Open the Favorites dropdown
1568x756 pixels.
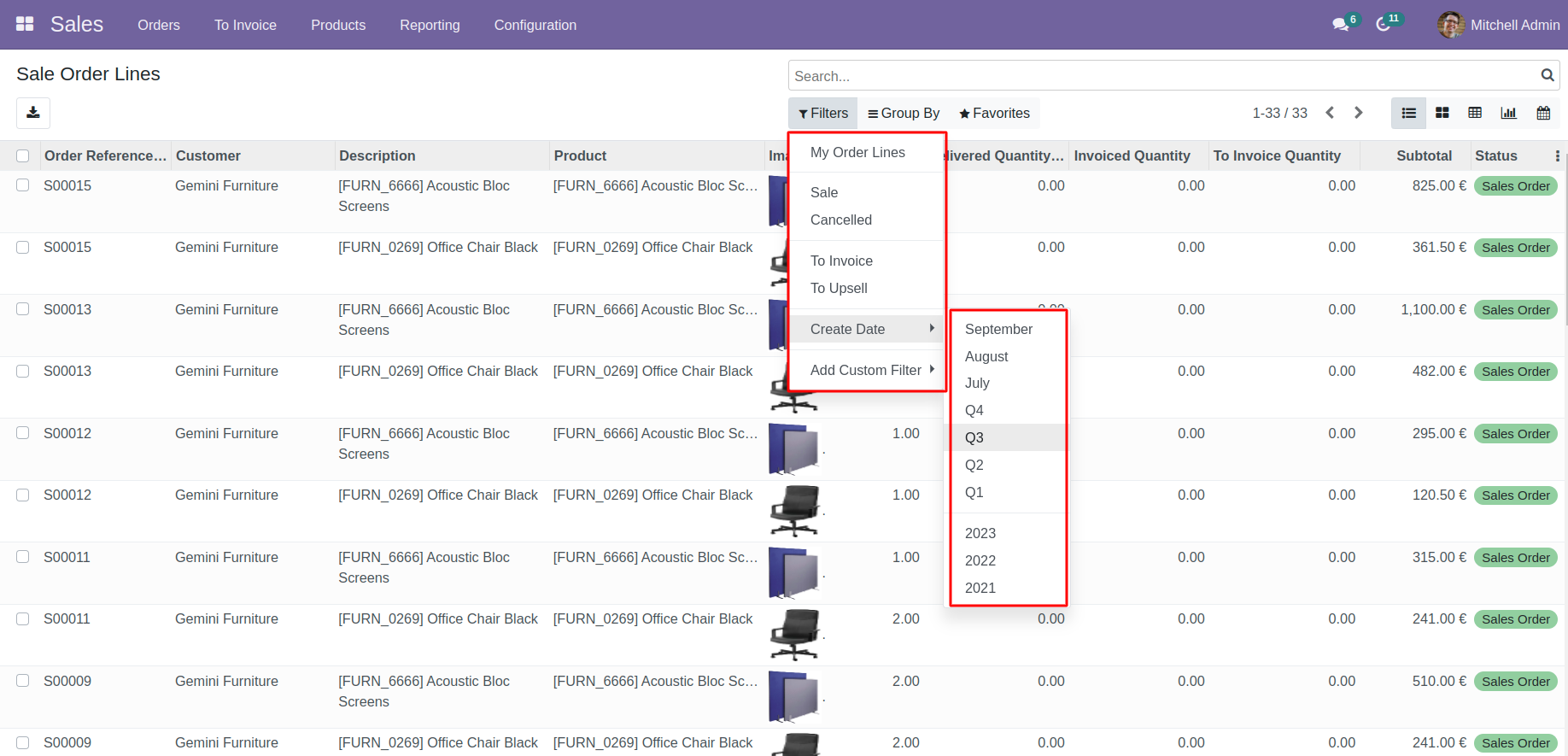click(x=994, y=113)
